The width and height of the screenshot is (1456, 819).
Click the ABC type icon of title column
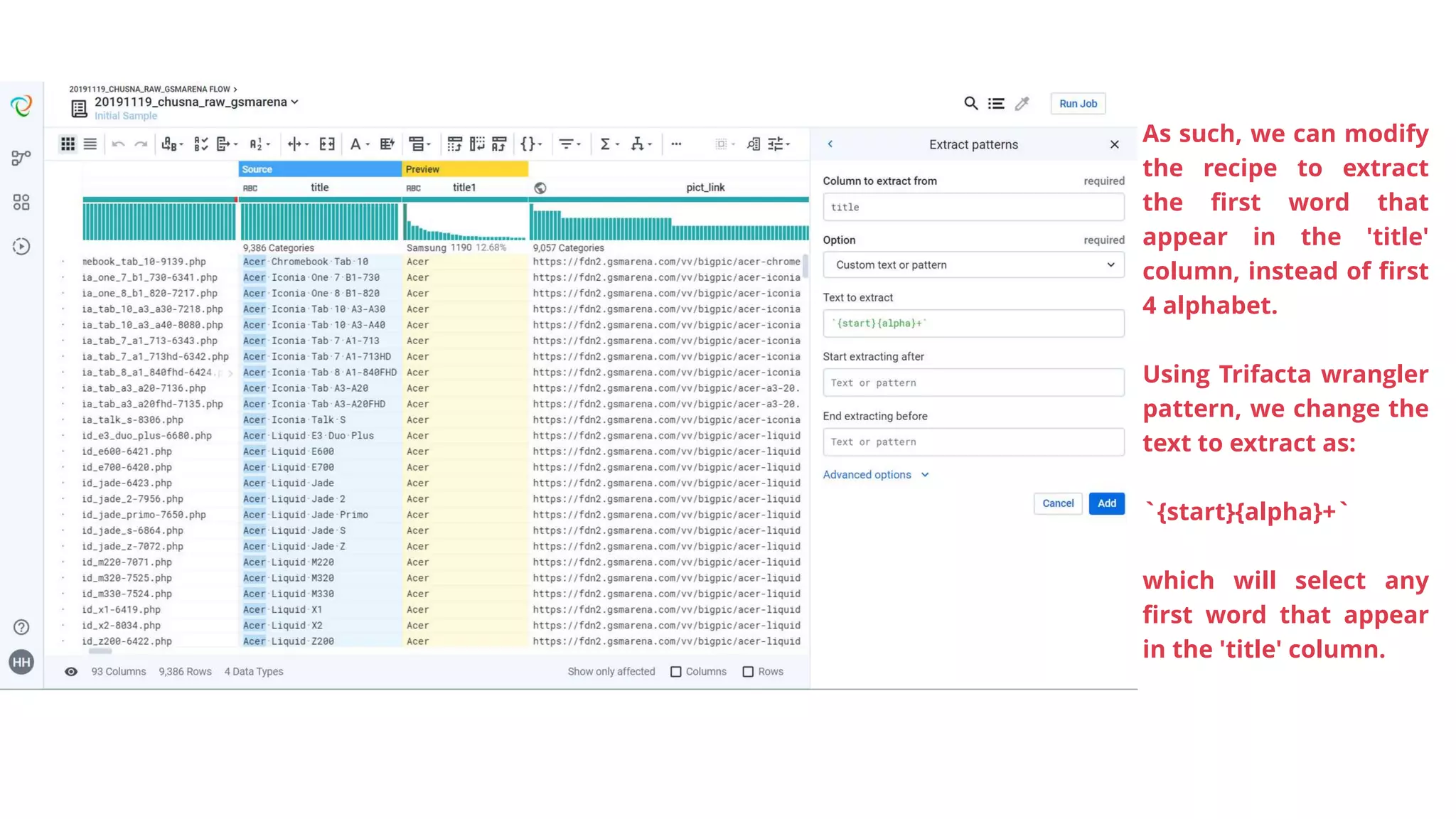coord(250,188)
